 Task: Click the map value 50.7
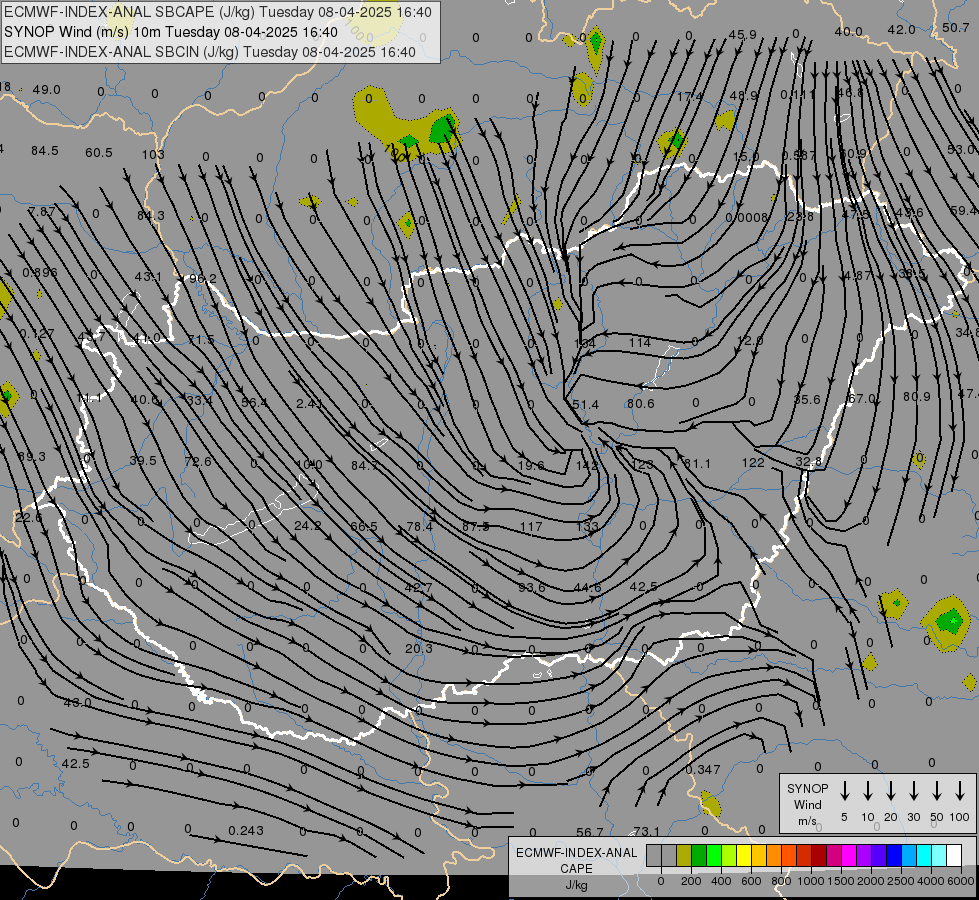(x=956, y=27)
